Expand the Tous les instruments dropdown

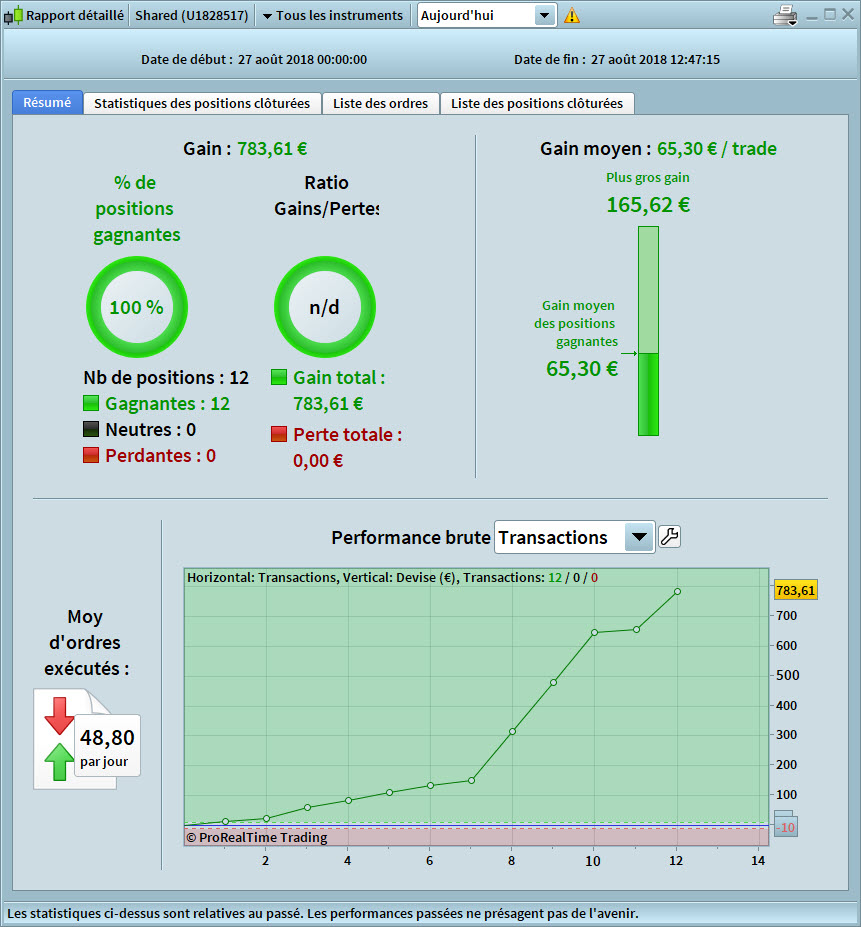pyautogui.click(x=333, y=15)
